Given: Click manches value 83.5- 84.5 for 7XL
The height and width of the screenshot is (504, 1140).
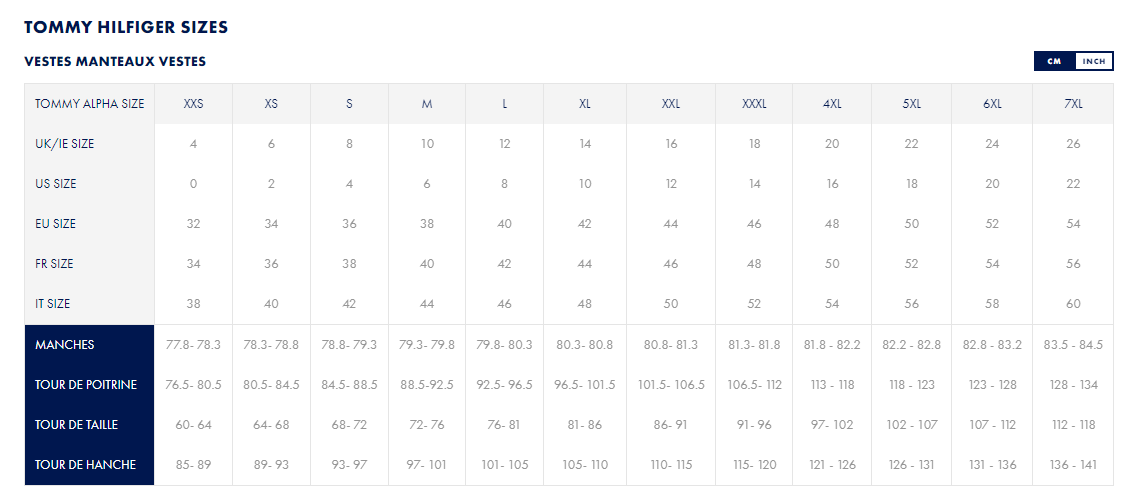Looking at the screenshot, I should tap(1073, 345).
